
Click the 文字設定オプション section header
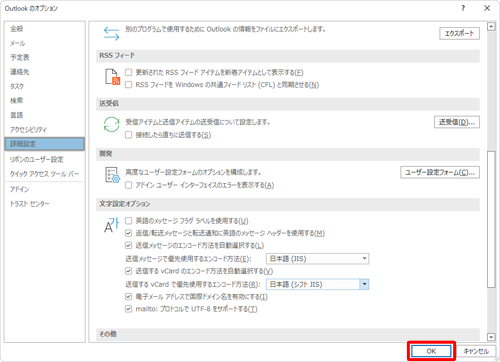[288, 204]
